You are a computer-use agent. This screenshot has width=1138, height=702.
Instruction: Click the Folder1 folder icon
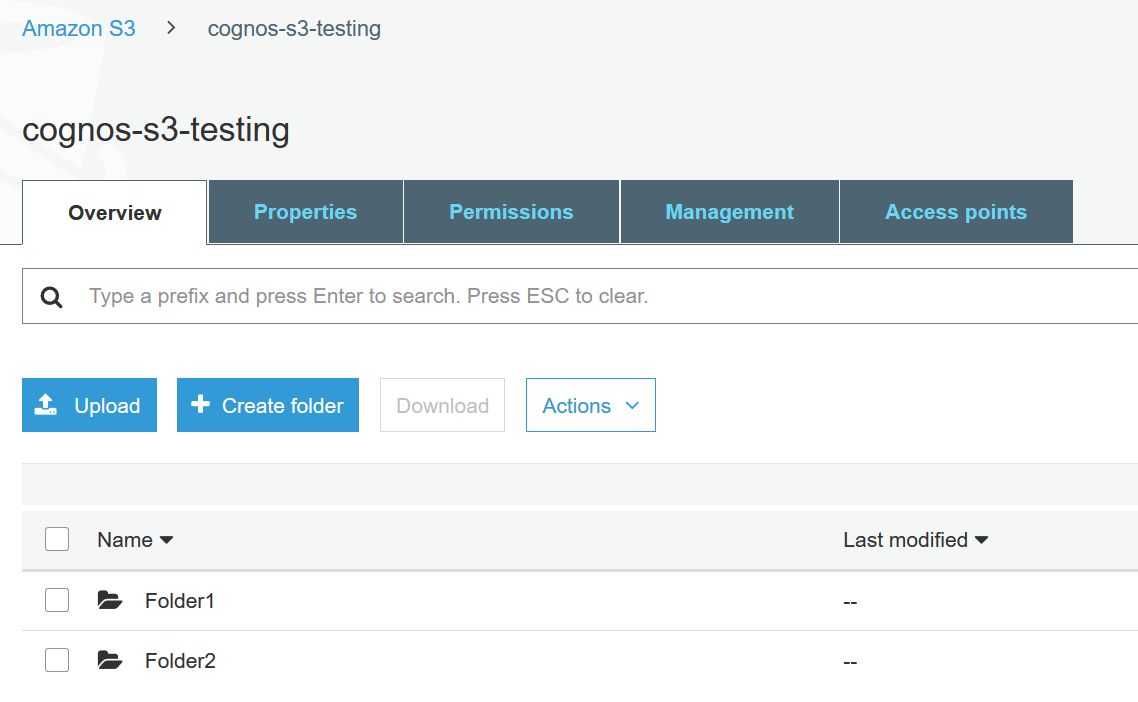click(x=110, y=600)
